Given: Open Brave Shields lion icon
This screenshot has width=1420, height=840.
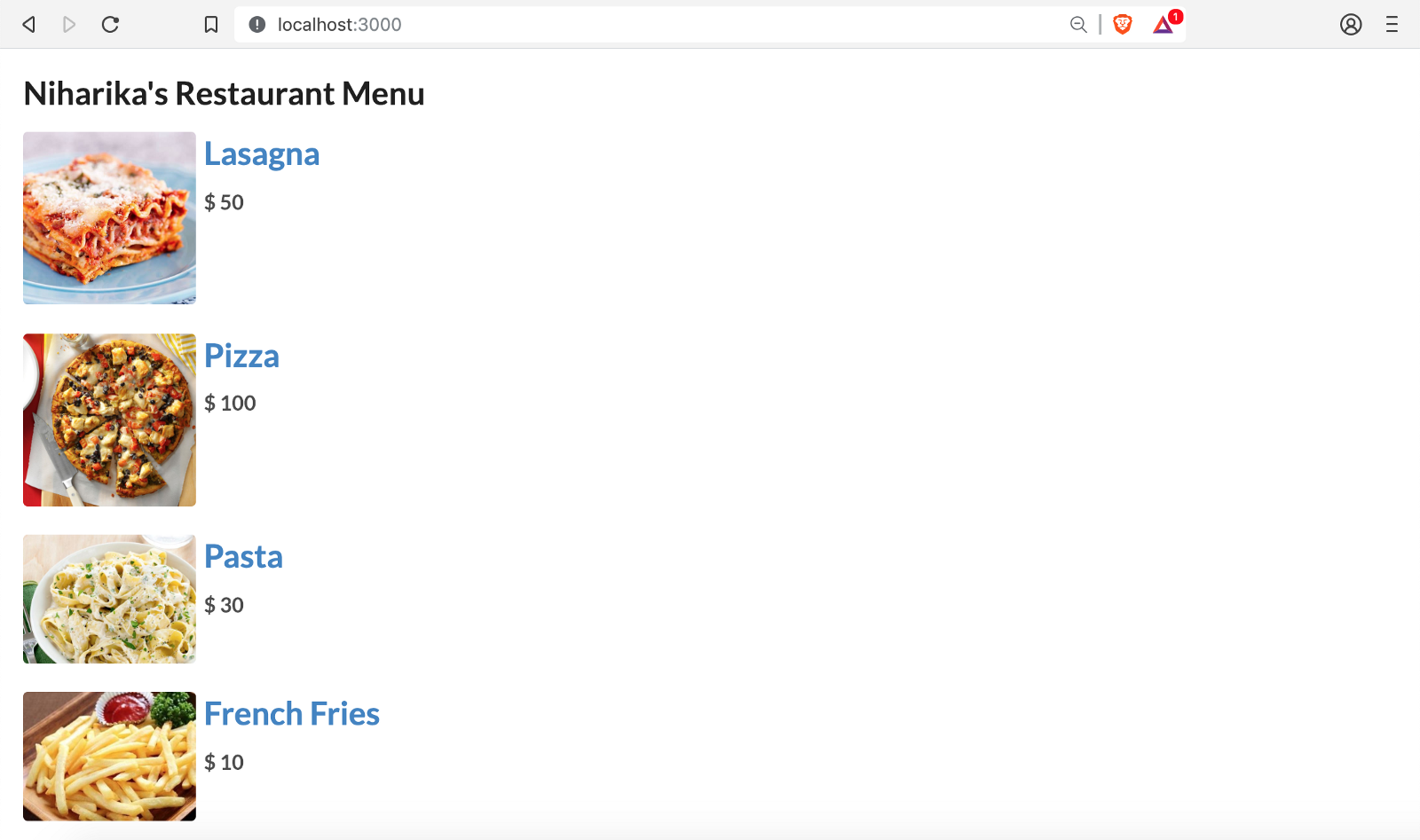Looking at the screenshot, I should pos(1123,25).
